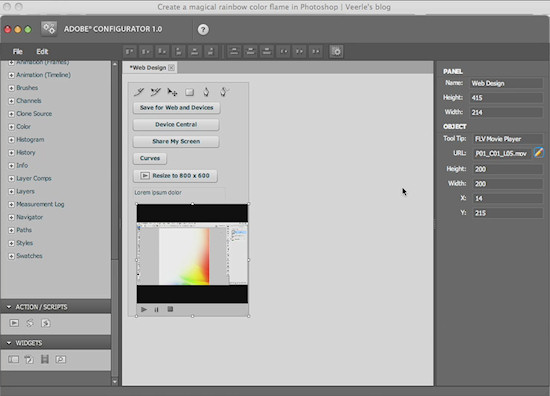Expand the Measurement Log tree item

[11, 204]
